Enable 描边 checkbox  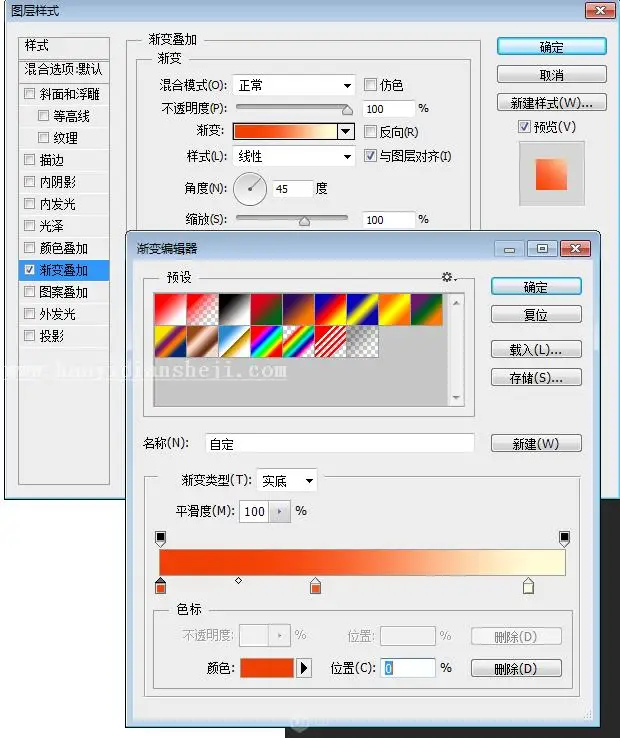point(29,160)
